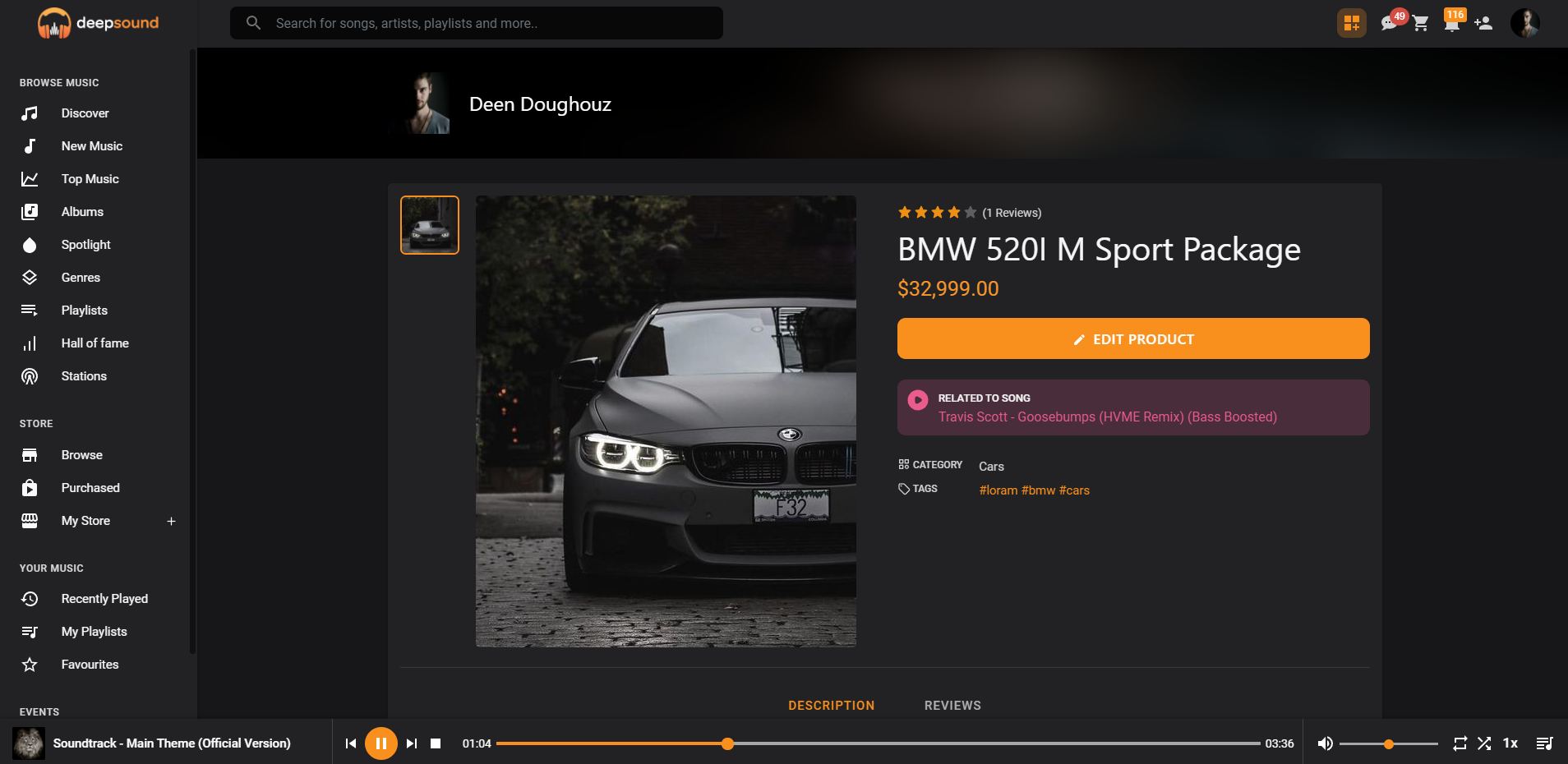1568x764 pixels.
Task: View Purchased items
Action: pyautogui.click(x=90, y=488)
